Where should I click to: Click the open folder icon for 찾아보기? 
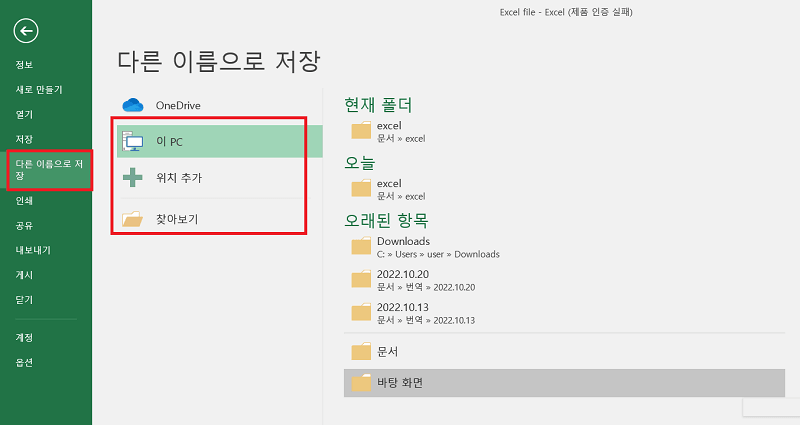tap(133, 219)
